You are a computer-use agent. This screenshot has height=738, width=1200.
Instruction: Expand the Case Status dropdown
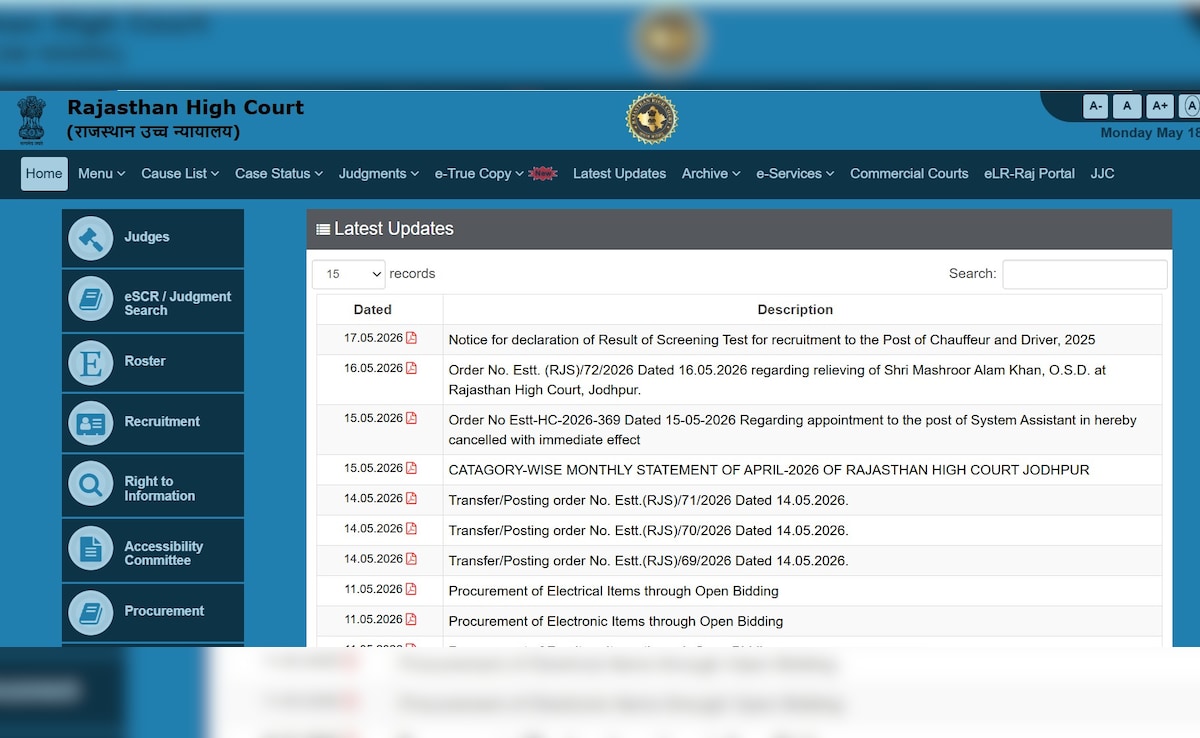pos(279,173)
